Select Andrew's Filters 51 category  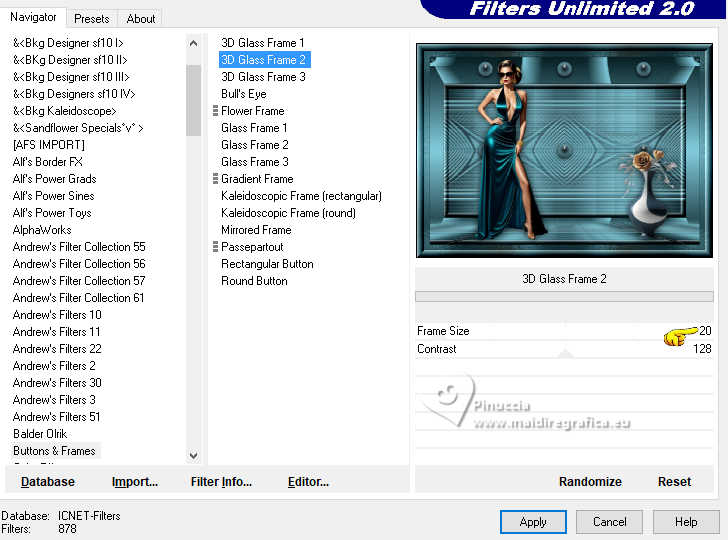[x=57, y=416]
